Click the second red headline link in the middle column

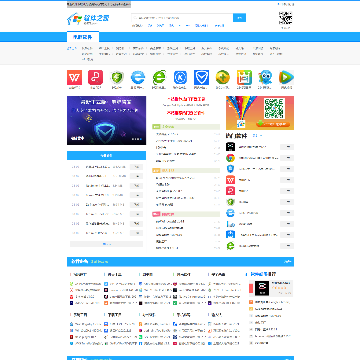(x=186, y=113)
